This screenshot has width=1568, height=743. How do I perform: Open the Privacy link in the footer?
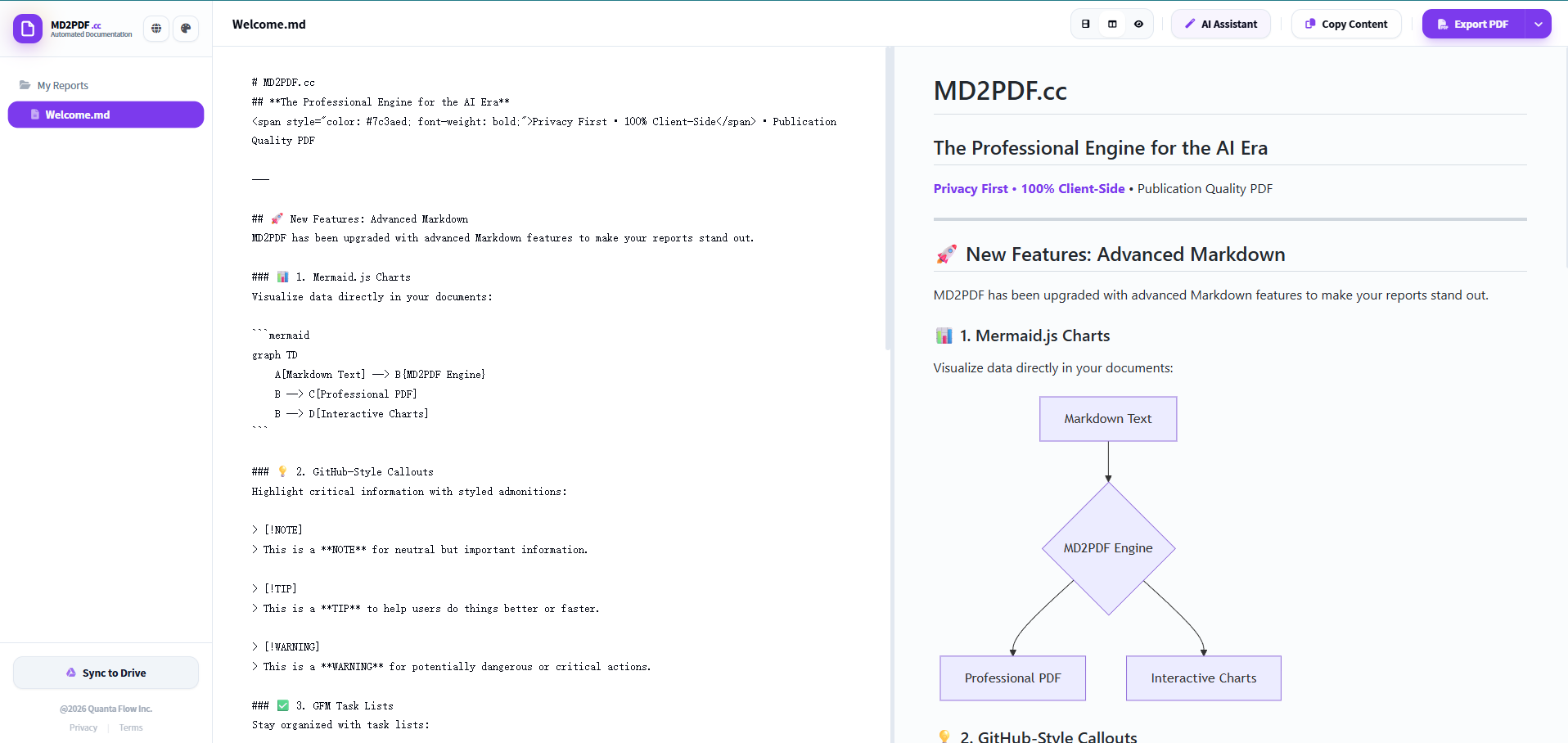point(82,727)
